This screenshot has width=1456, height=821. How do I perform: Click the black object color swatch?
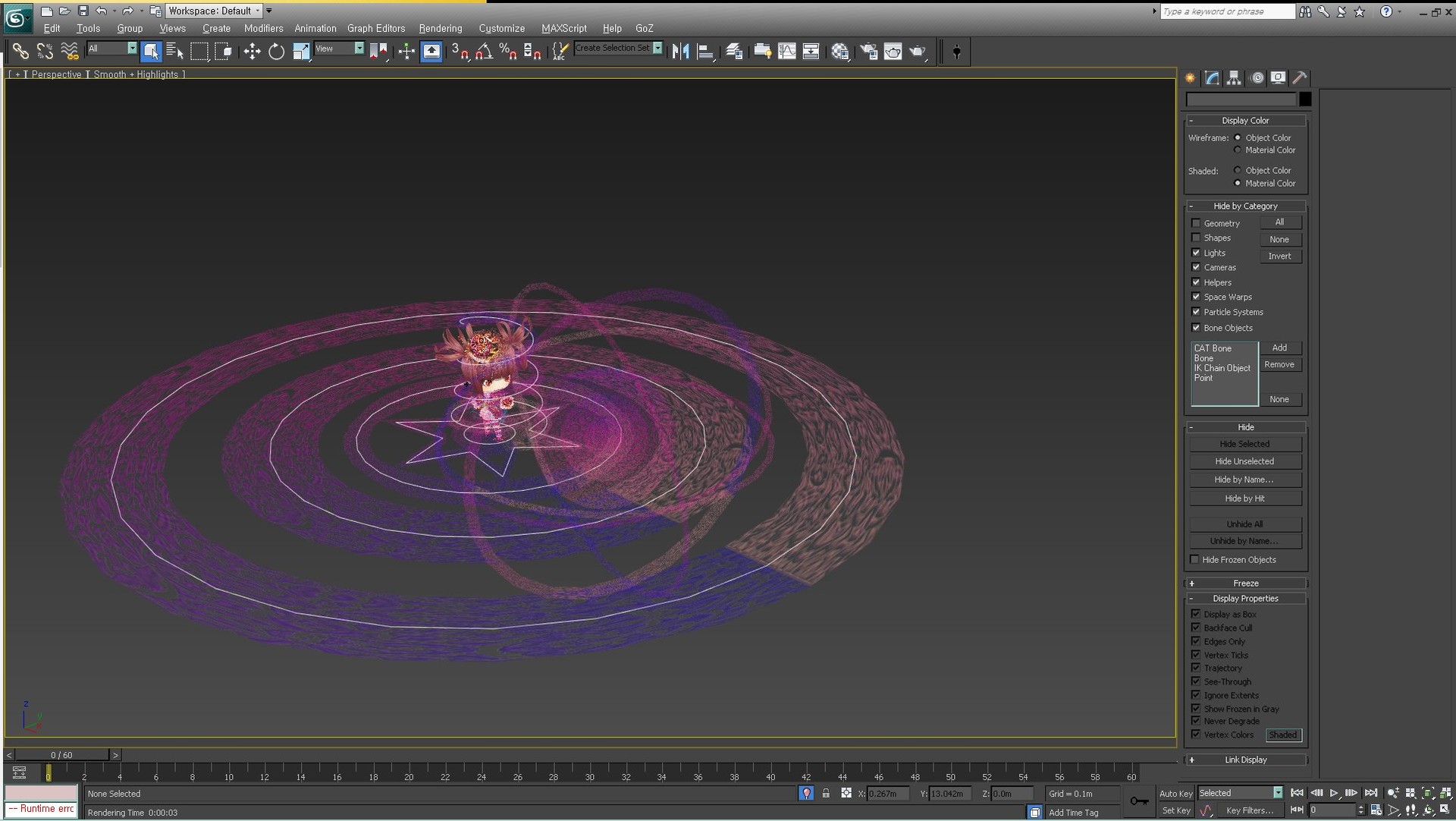(1305, 99)
